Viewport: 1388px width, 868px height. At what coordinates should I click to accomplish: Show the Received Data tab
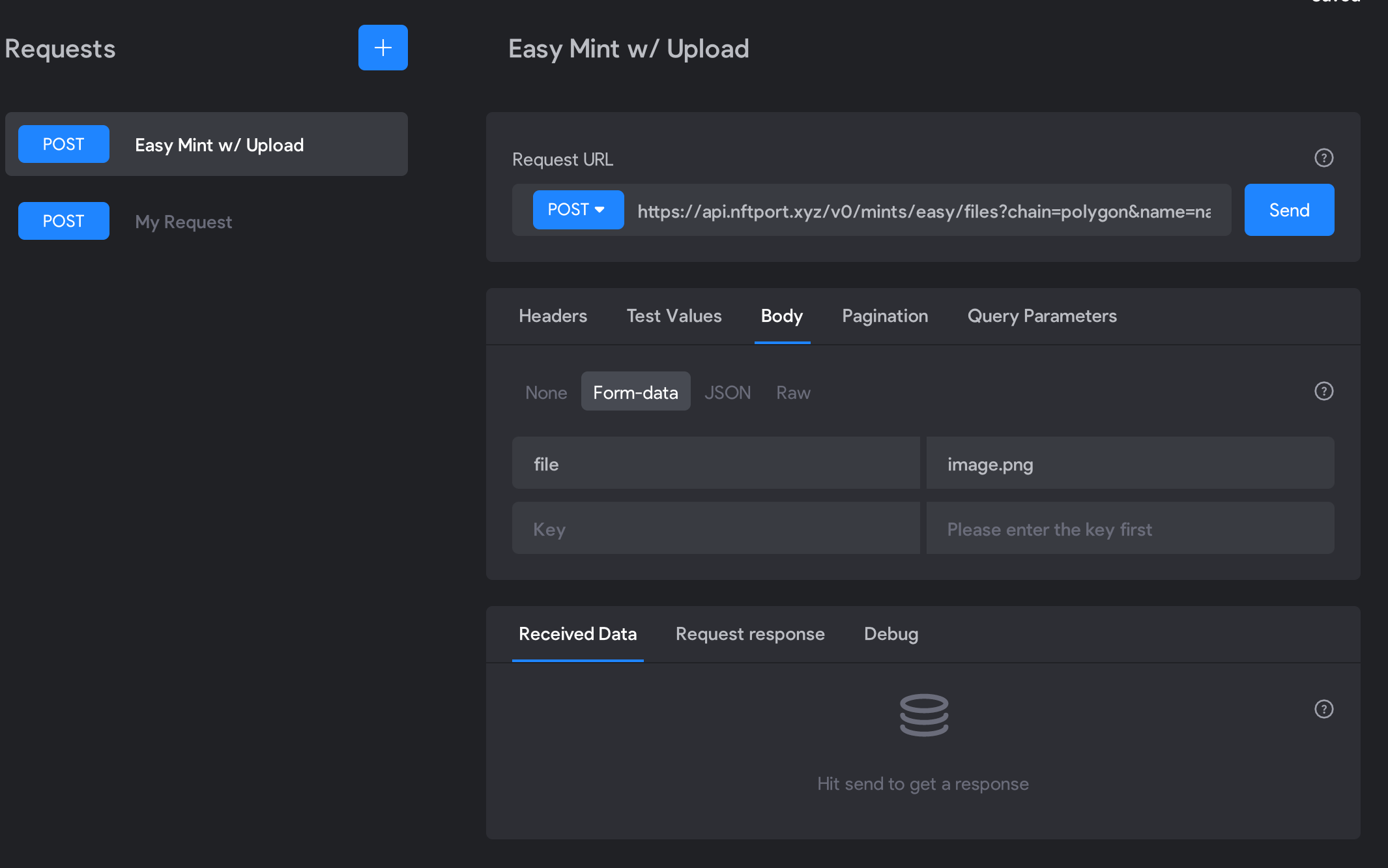[577, 634]
